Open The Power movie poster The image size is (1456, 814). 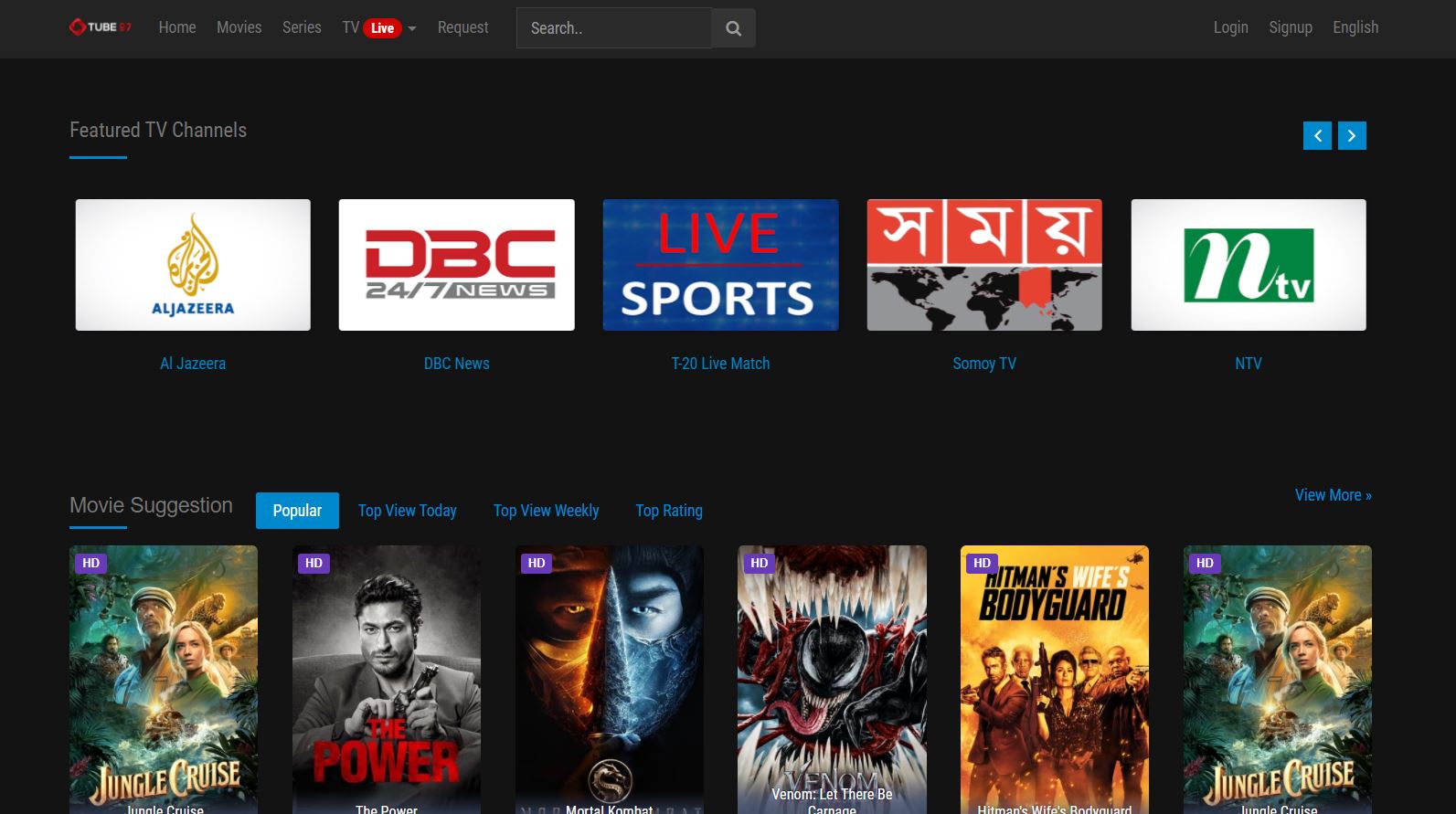coord(387,680)
